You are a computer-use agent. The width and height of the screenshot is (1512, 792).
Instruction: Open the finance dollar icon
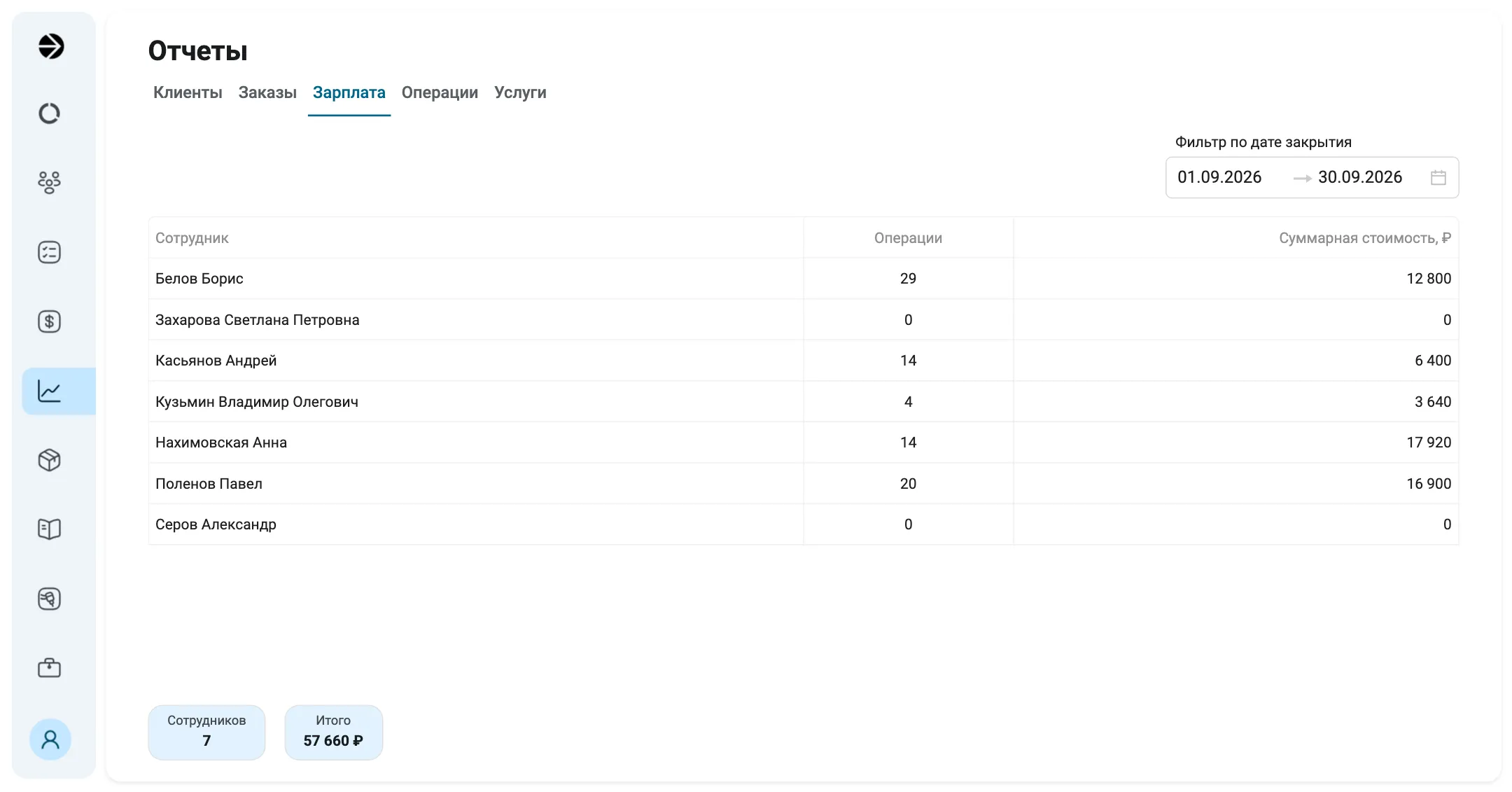point(49,321)
